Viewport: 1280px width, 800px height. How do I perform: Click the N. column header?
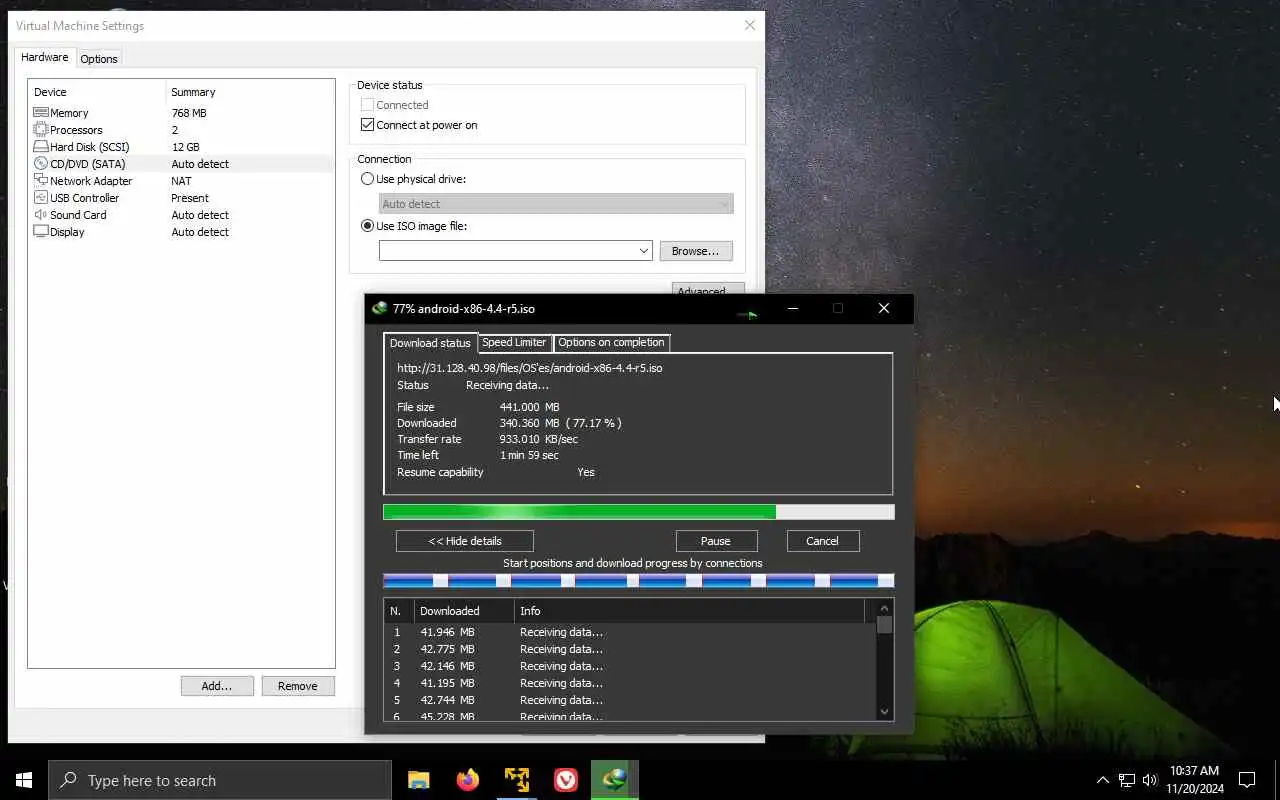399,611
